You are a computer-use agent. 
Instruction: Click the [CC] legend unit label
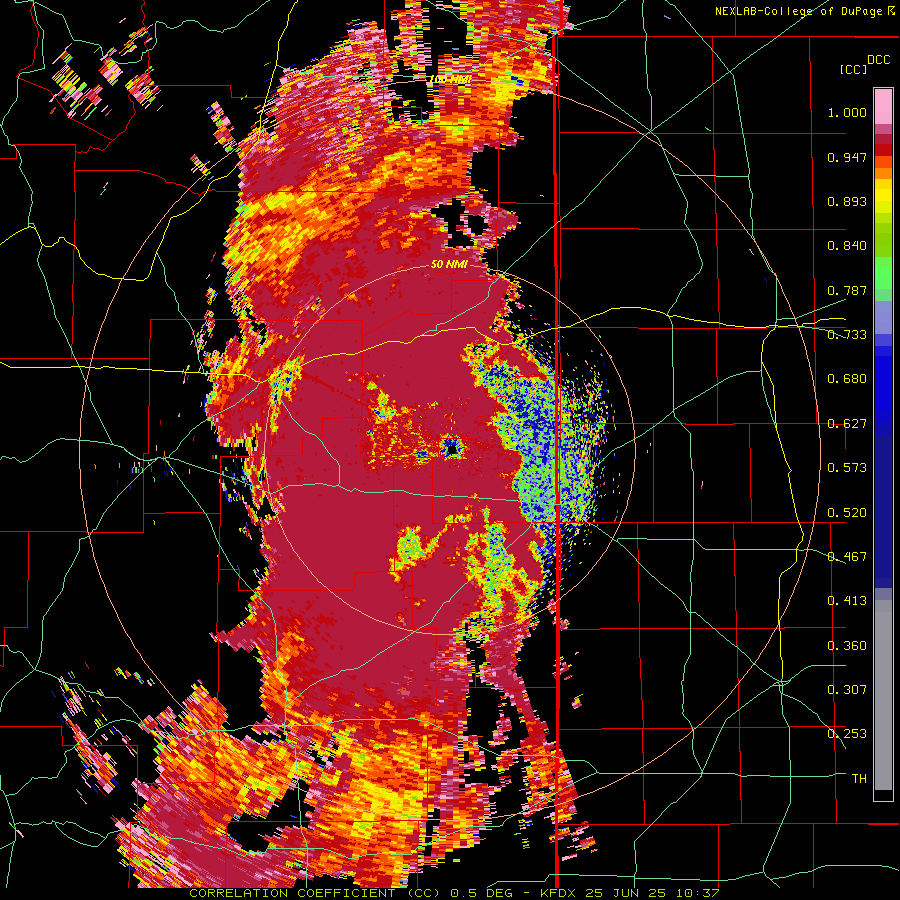(x=853, y=69)
